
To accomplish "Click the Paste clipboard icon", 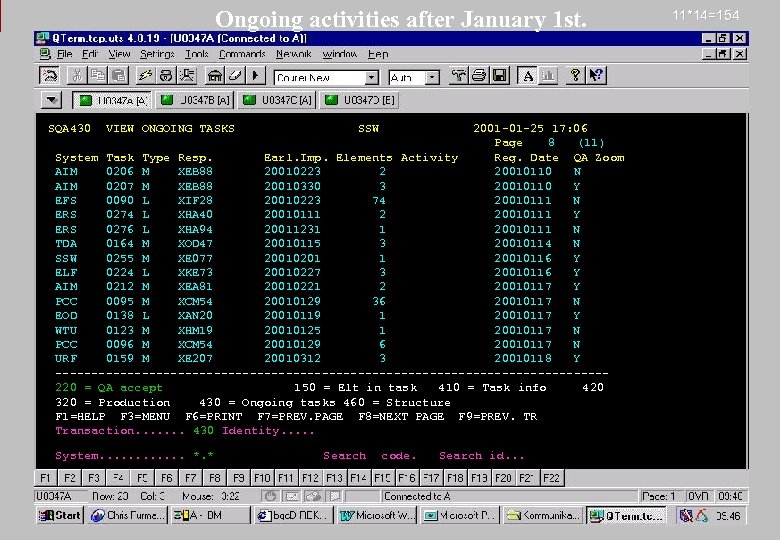I will pos(118,76).
